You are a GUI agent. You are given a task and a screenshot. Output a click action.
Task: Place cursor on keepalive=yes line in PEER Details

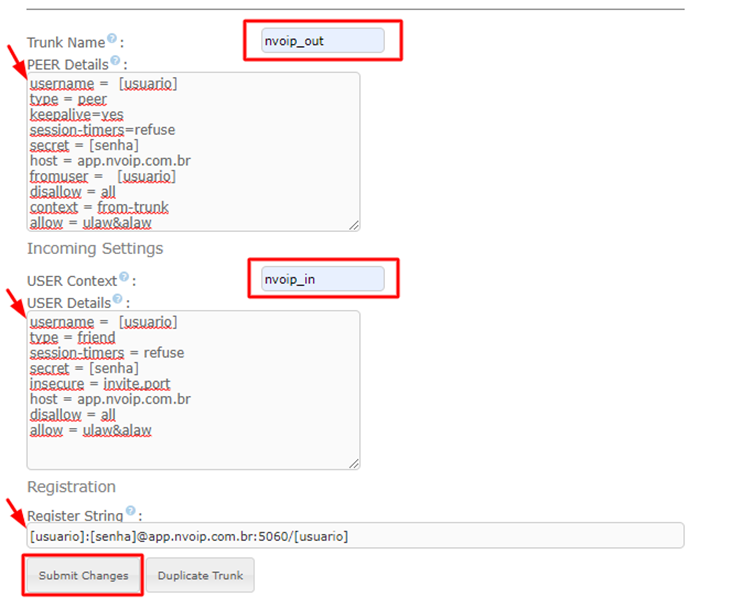[77, 115]
